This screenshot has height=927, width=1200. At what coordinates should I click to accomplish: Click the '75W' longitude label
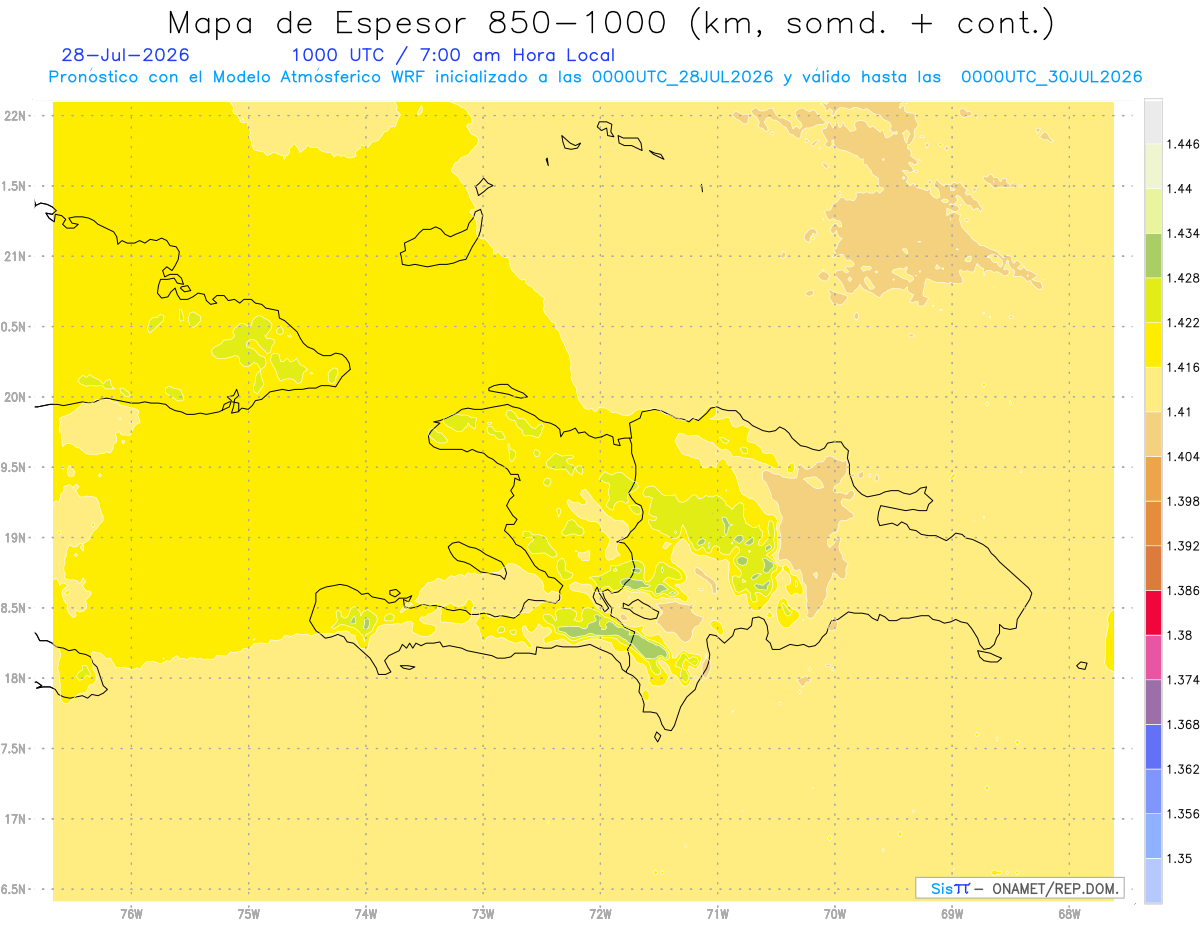(x=248, y=912)
